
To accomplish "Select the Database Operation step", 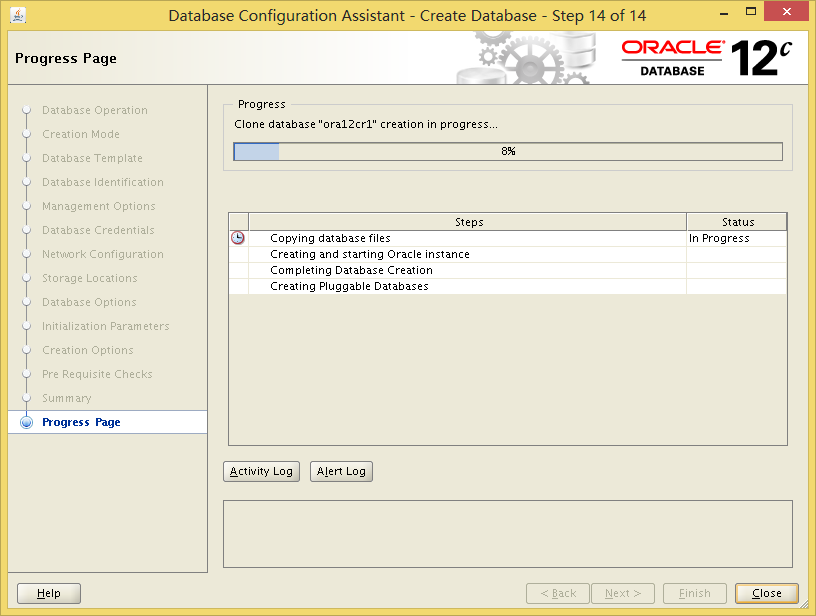I will point(94,110).
